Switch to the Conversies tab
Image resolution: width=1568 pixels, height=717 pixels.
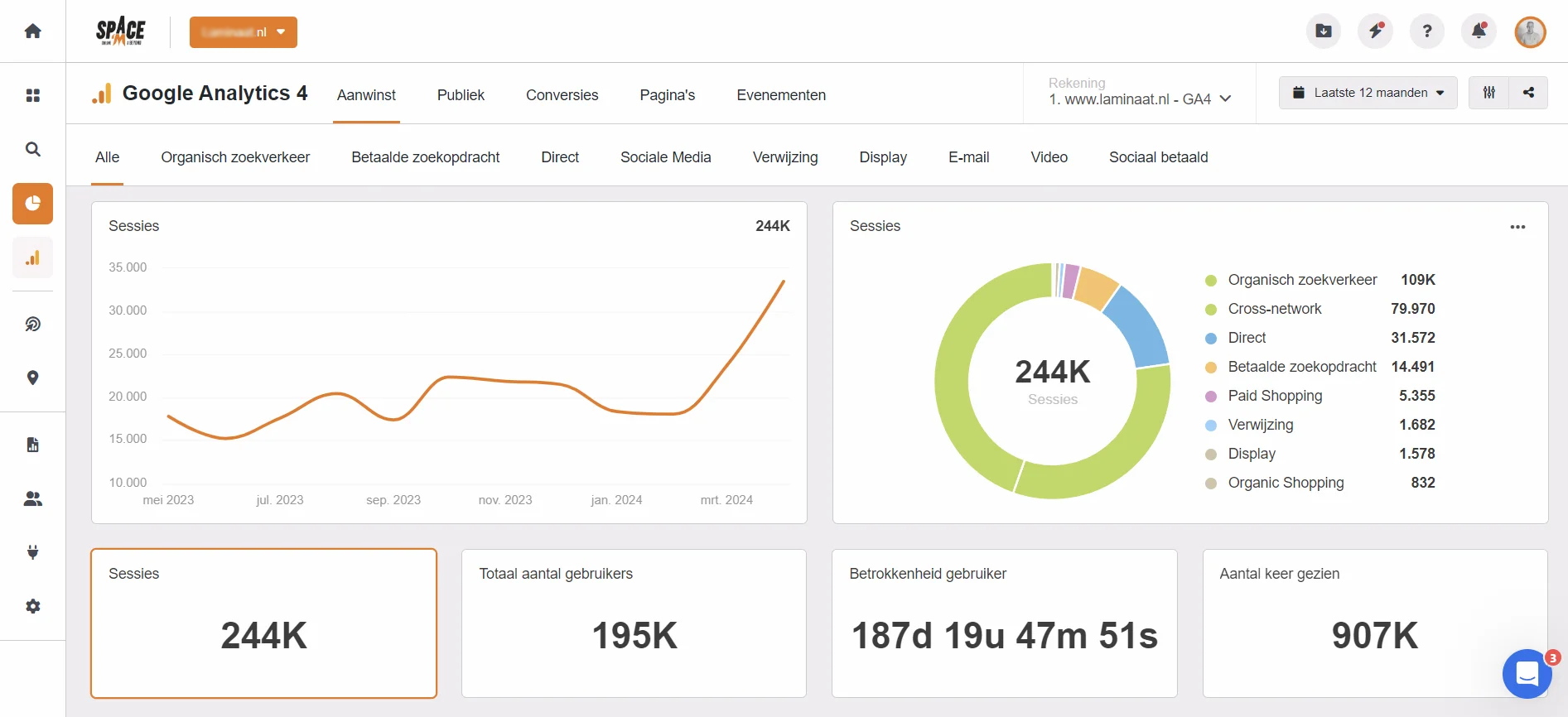point(562,95)
